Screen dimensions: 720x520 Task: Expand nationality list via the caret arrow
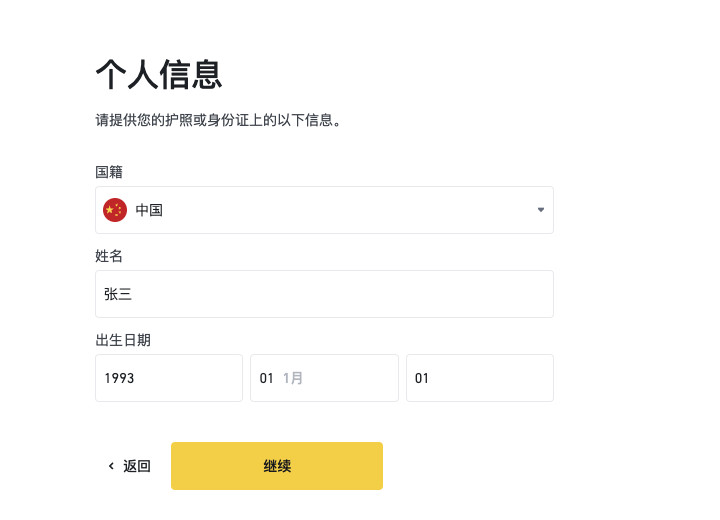[x=541, y=210]
